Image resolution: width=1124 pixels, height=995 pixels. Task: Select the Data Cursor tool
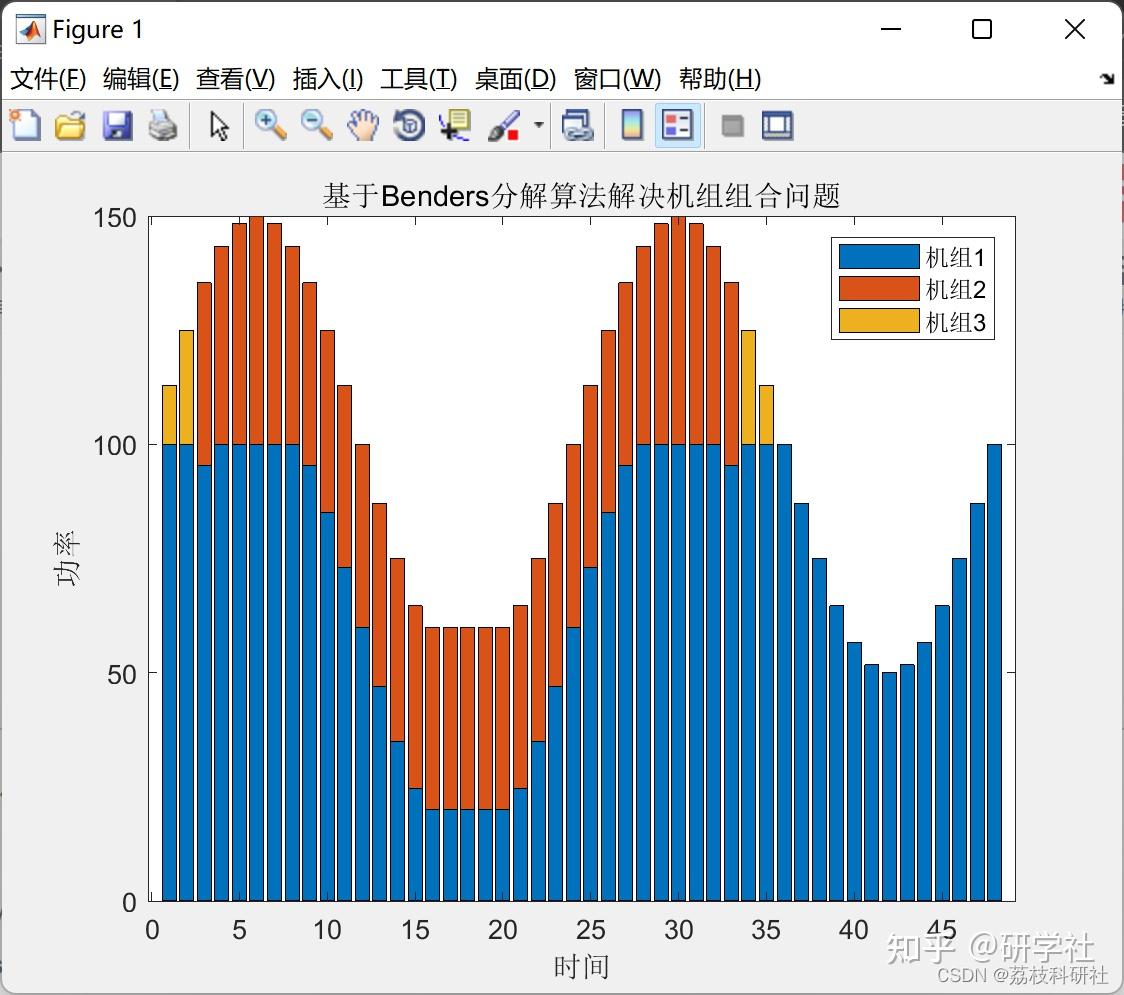[x=455, y=125]
